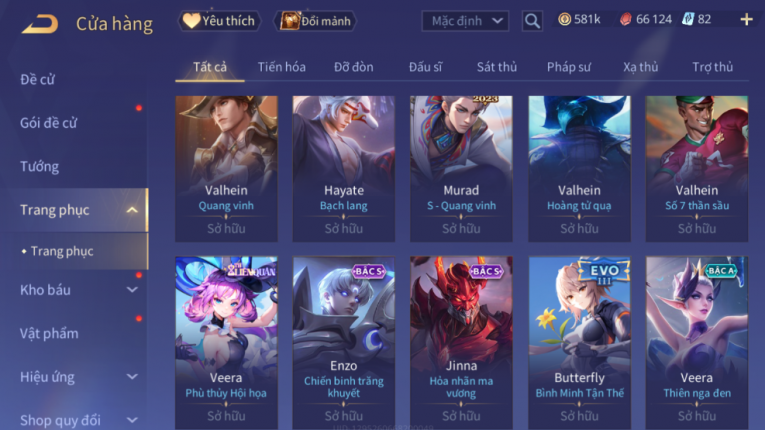Add currency with the plus icon

tap(746, 20)
